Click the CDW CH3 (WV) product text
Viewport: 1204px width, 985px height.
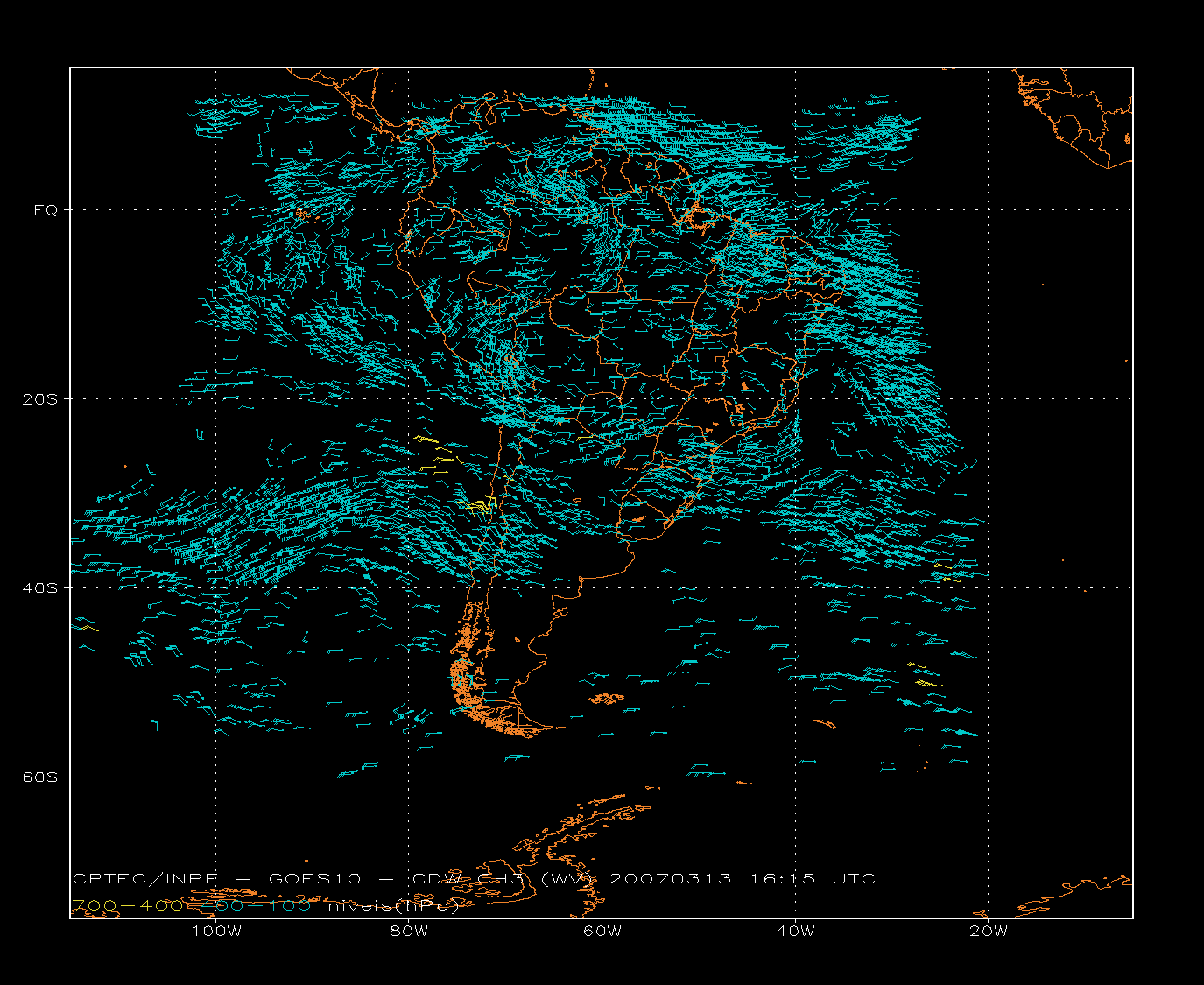[504, 878]
